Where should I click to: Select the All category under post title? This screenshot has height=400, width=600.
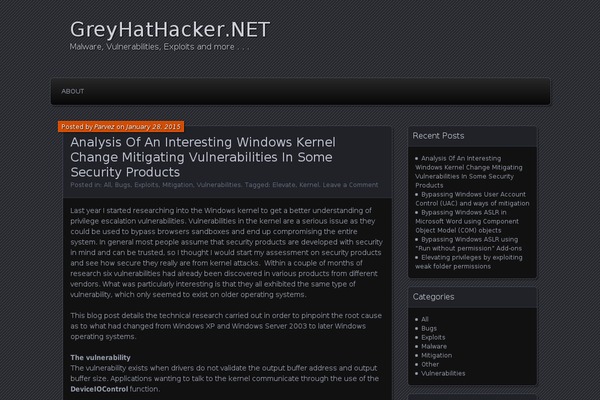(107, 185)
